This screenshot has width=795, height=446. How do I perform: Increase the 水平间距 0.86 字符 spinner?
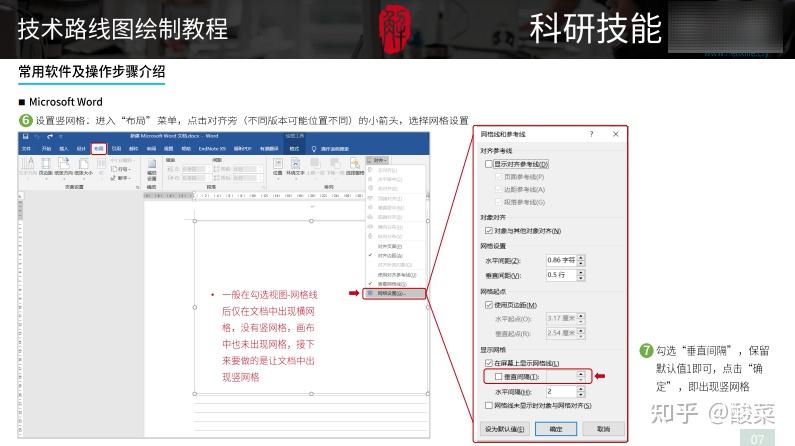[x=581, y=257]
